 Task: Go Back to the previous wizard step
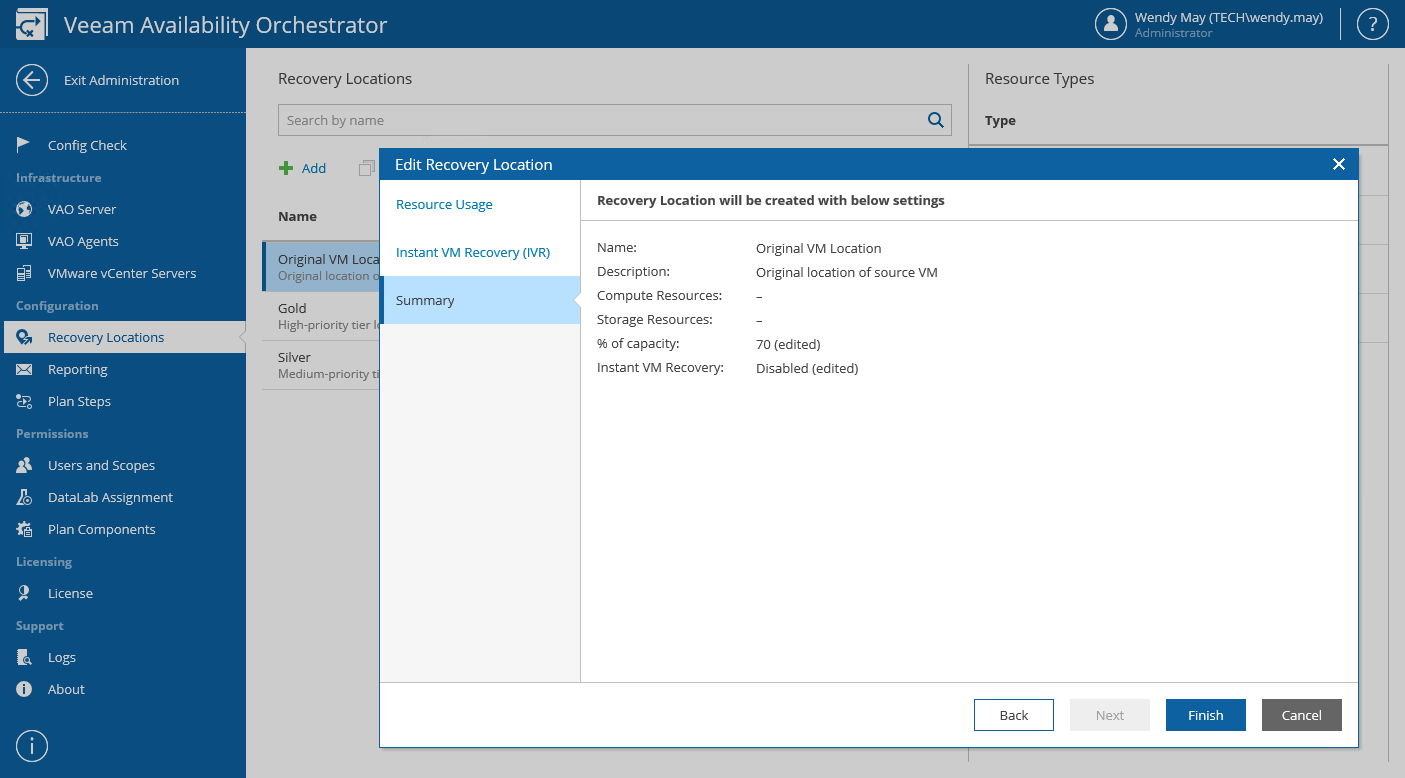(x=1014, y=715)
